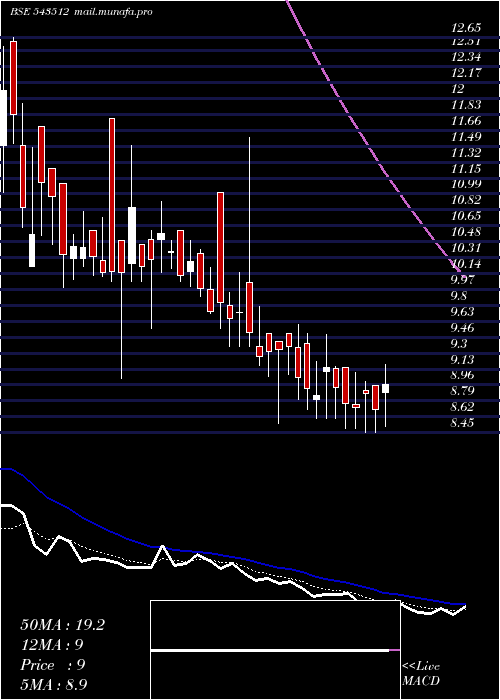
Task: Click the 5MA : 8.9 readout
Action: (x=56, y=685)
